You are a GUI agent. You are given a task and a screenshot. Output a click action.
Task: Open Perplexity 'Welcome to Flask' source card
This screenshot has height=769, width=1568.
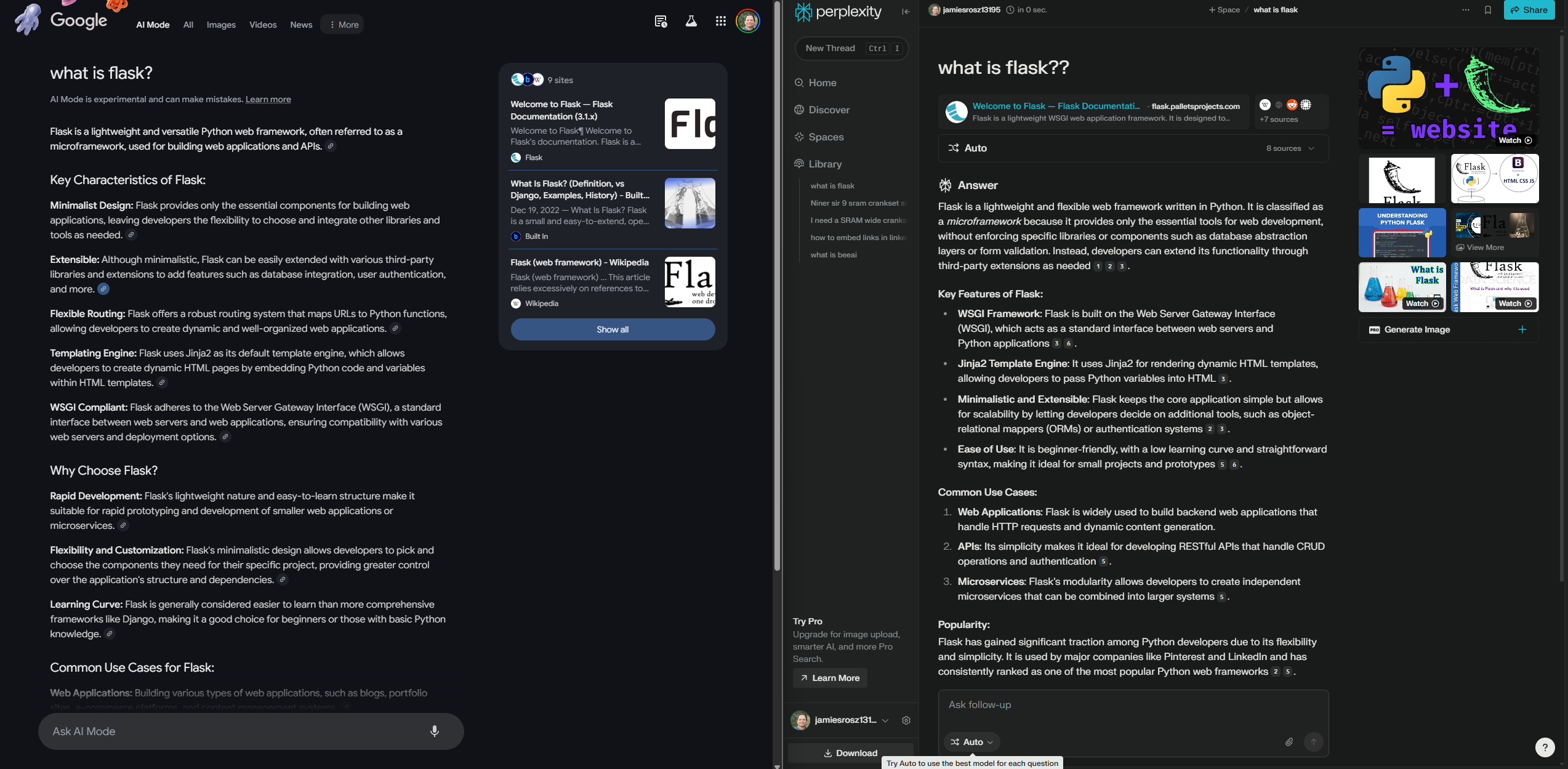point(1094,111)
